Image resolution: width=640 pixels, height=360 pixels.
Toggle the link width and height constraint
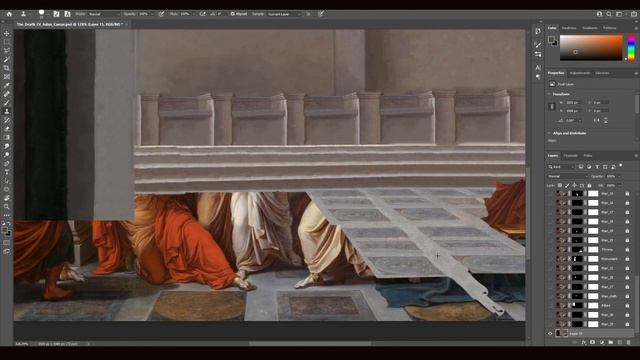[552, 107]
